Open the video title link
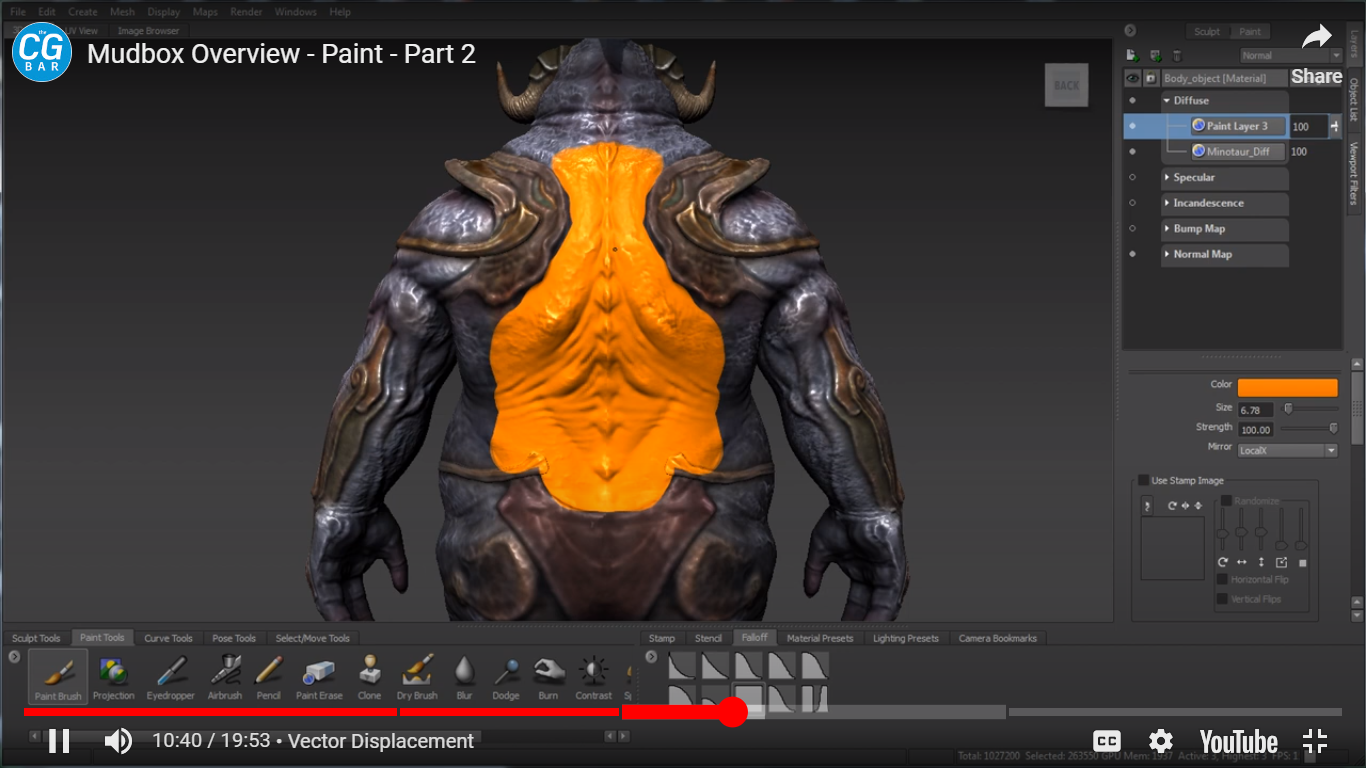Viewport: 1366px width, 768px height. coord(281,54)
